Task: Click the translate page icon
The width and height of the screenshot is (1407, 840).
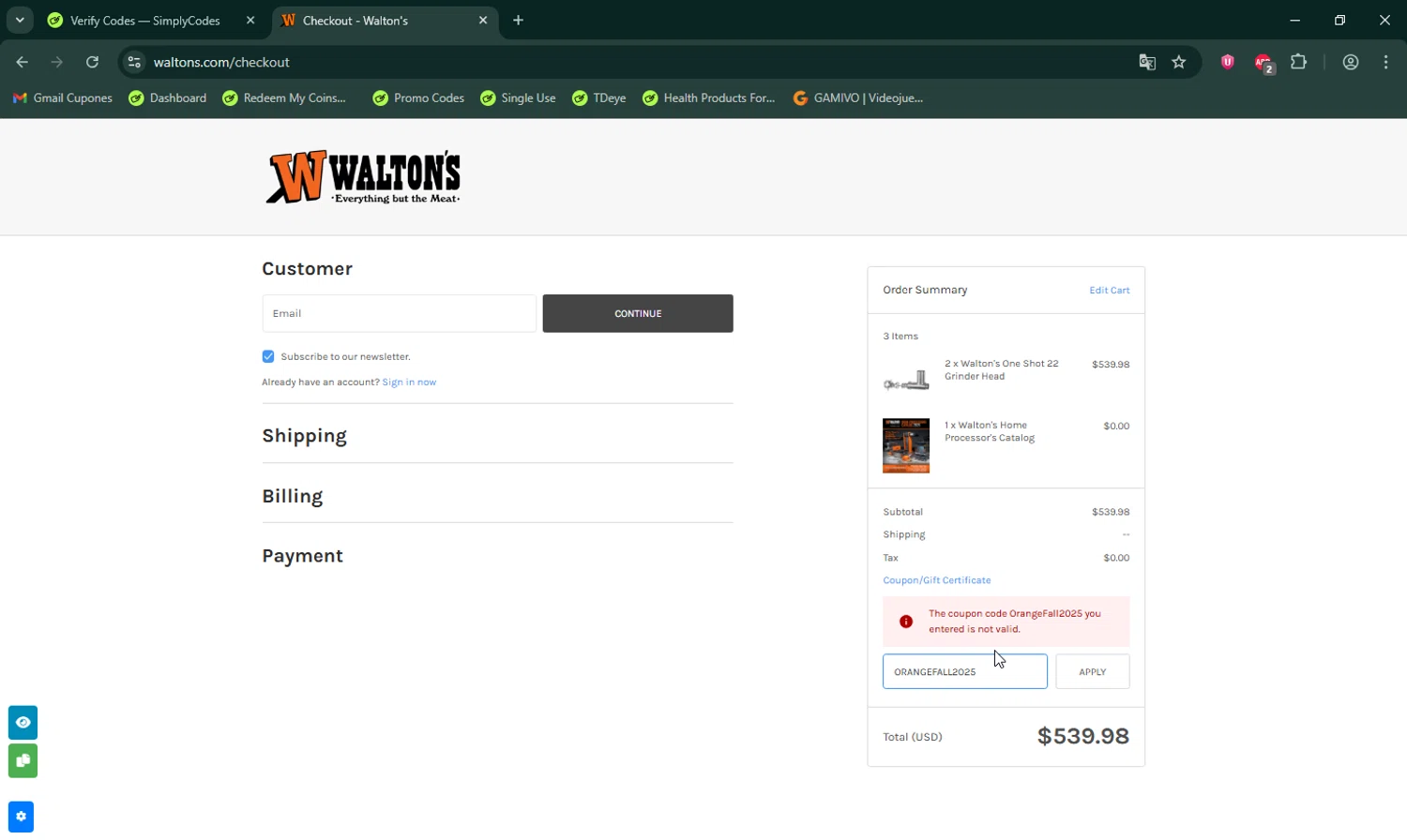Action: click(1147, 62)
